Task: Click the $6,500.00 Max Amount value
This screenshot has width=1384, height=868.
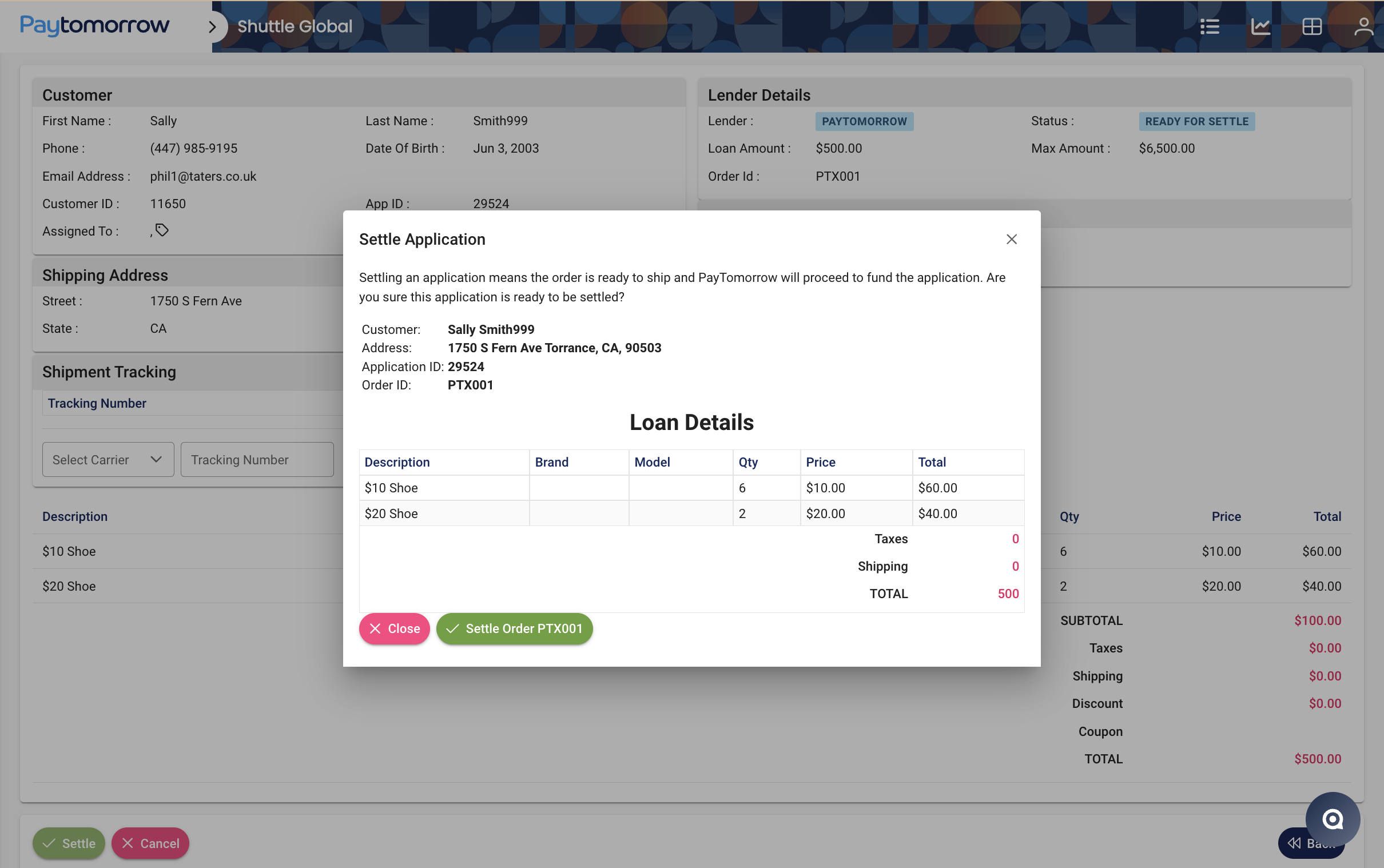Action: tap(1167, 148)
